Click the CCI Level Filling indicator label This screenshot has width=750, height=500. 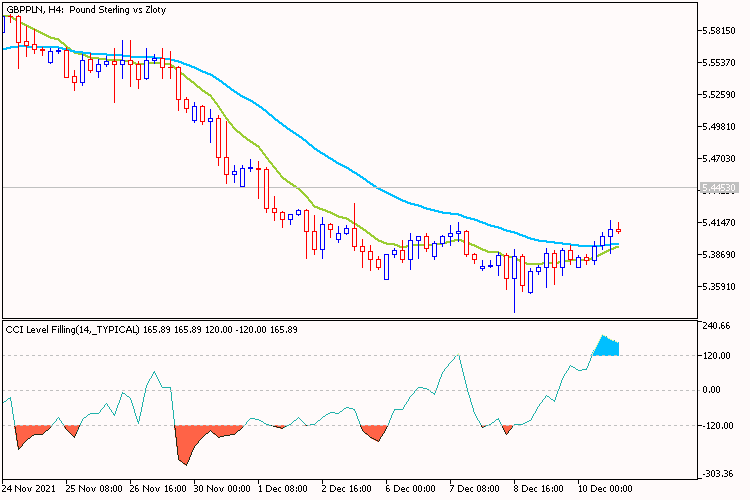point(152,330)
